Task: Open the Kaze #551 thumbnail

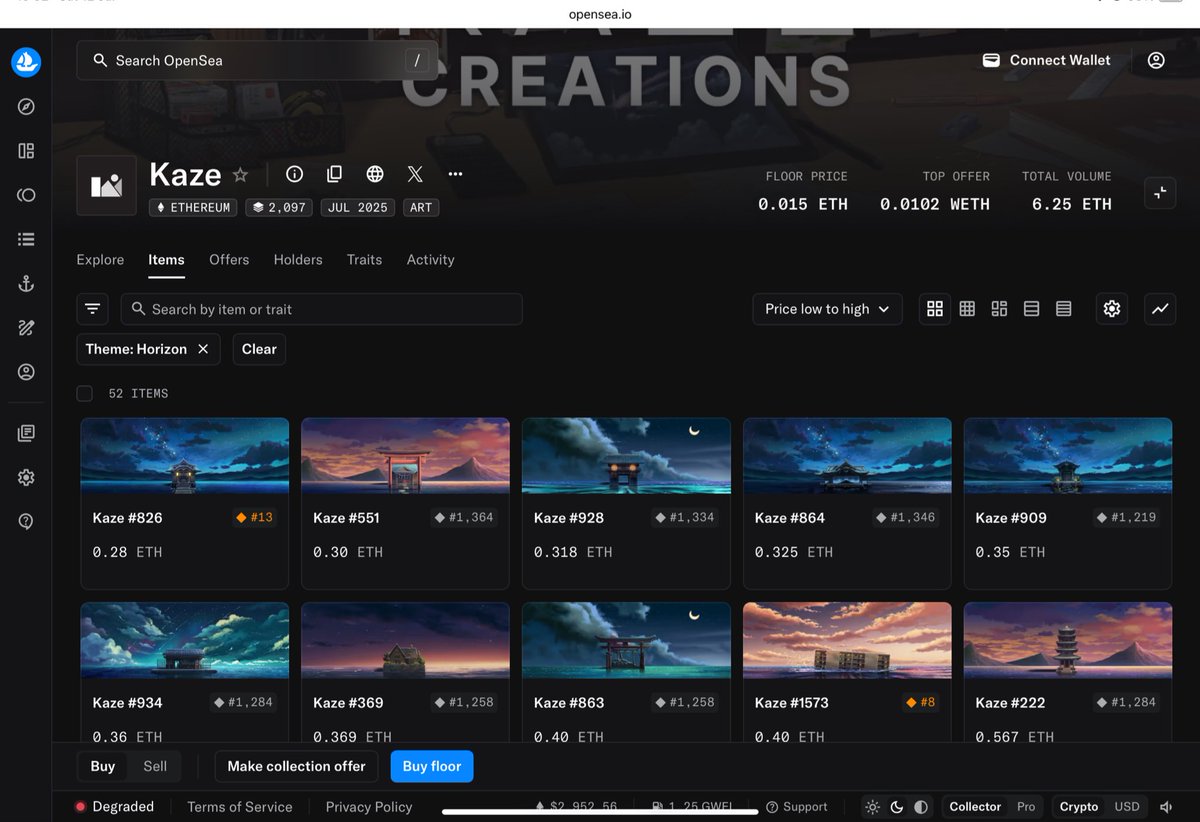Action: (406, 456)
